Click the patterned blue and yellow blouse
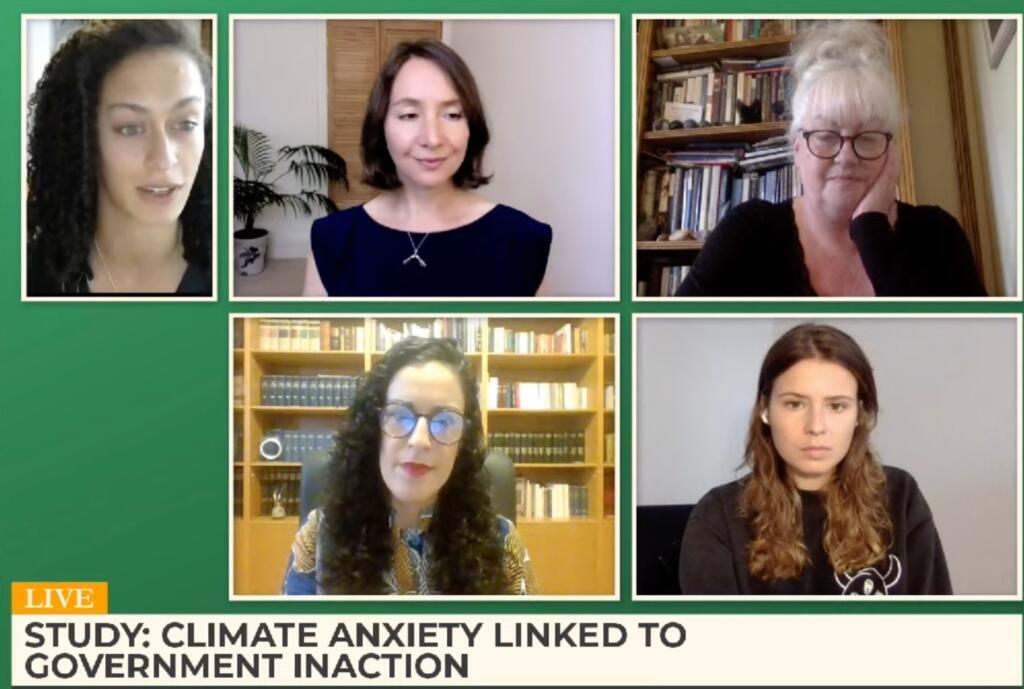Screen dimensions: 1024x689 point(410,554)
